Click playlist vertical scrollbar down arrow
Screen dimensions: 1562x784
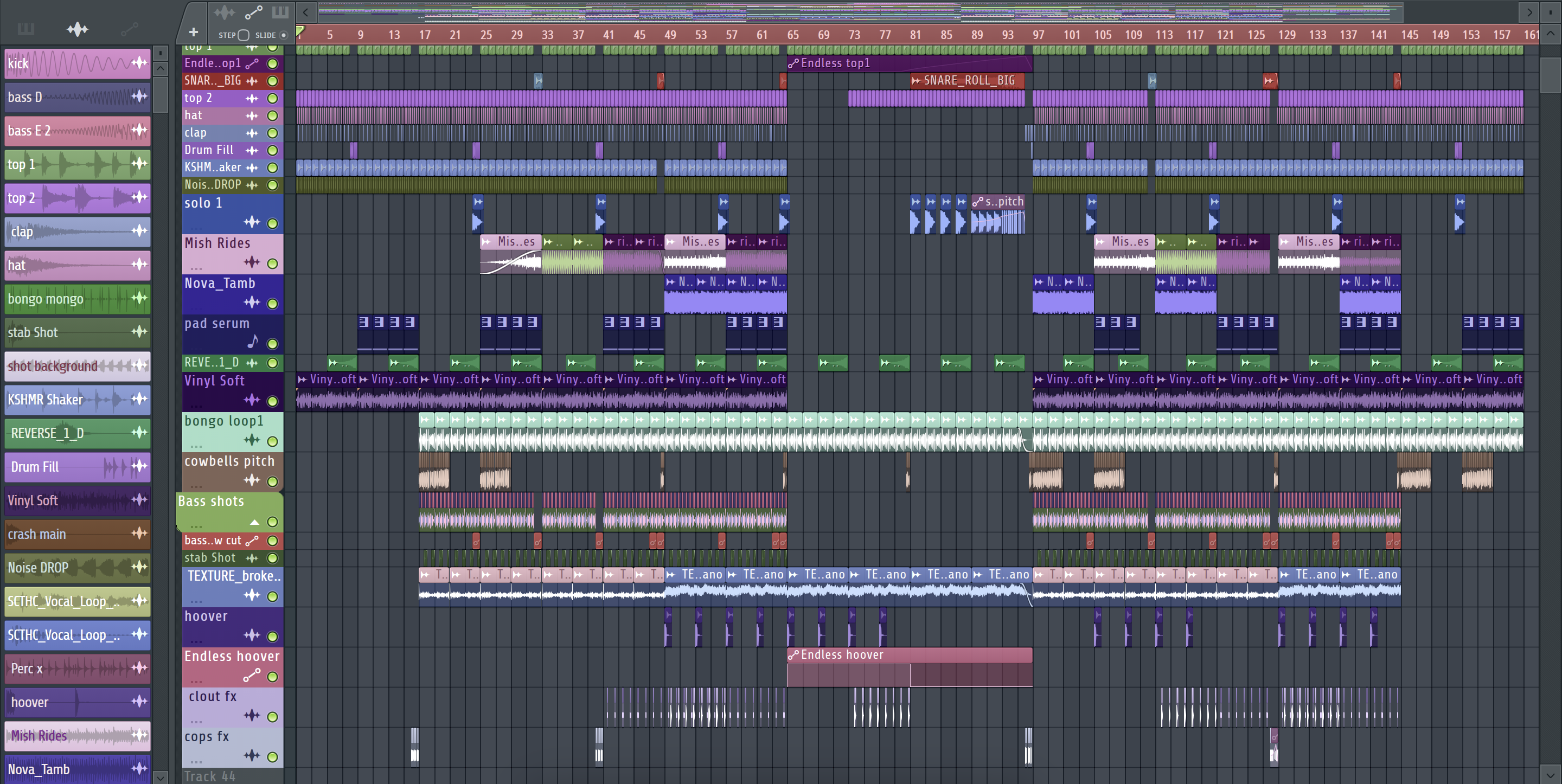[x=1550, y=774]
